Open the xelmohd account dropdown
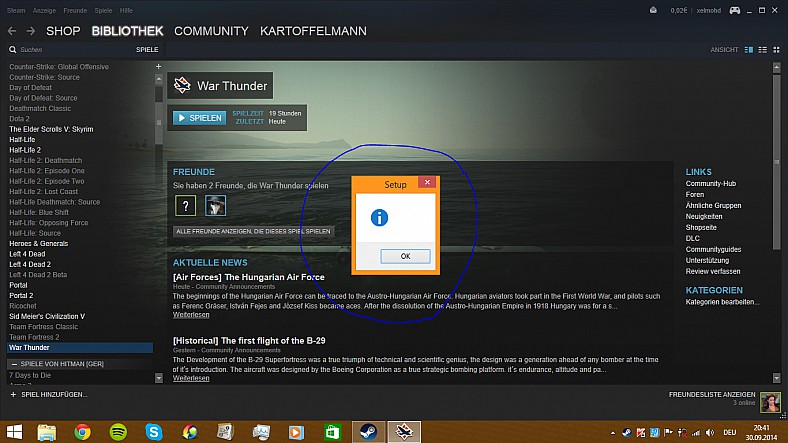 [709, 11]
